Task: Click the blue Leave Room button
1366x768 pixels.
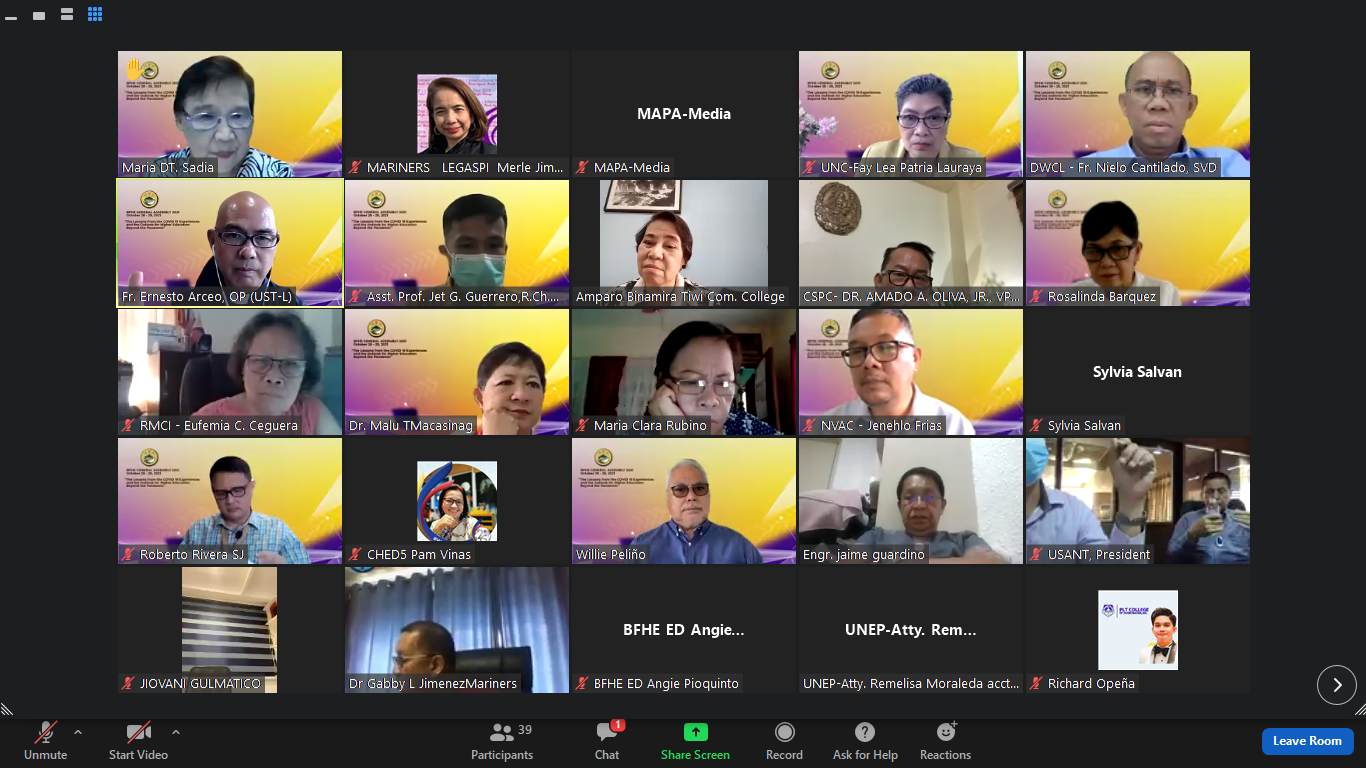Action: tap(1307, 741)
